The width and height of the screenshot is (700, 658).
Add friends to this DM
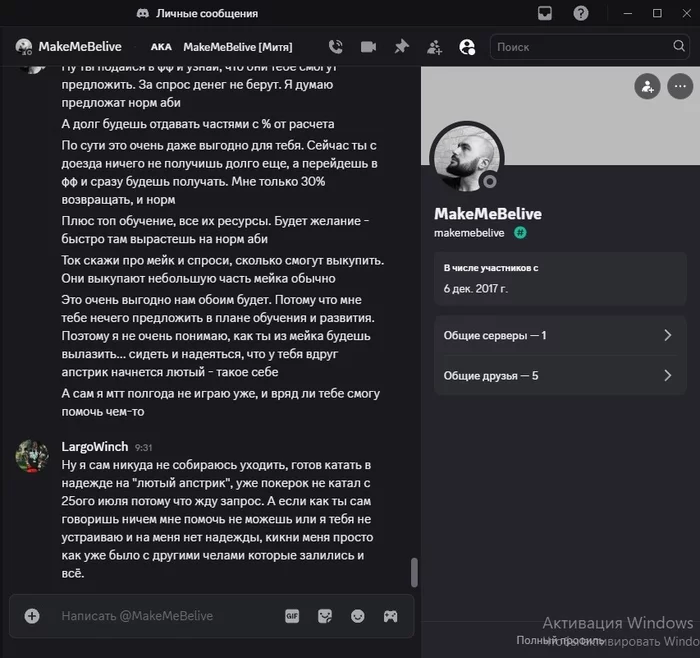(434, 47)
